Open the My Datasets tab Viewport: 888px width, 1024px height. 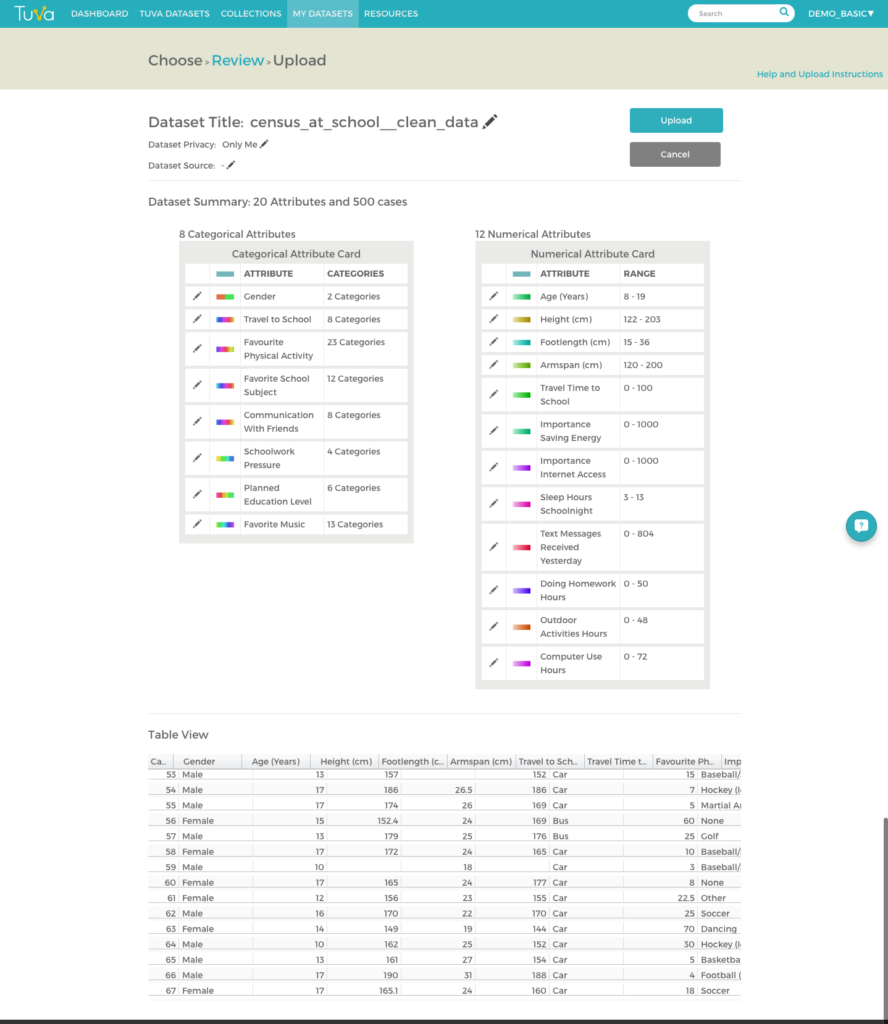(323, 14)
